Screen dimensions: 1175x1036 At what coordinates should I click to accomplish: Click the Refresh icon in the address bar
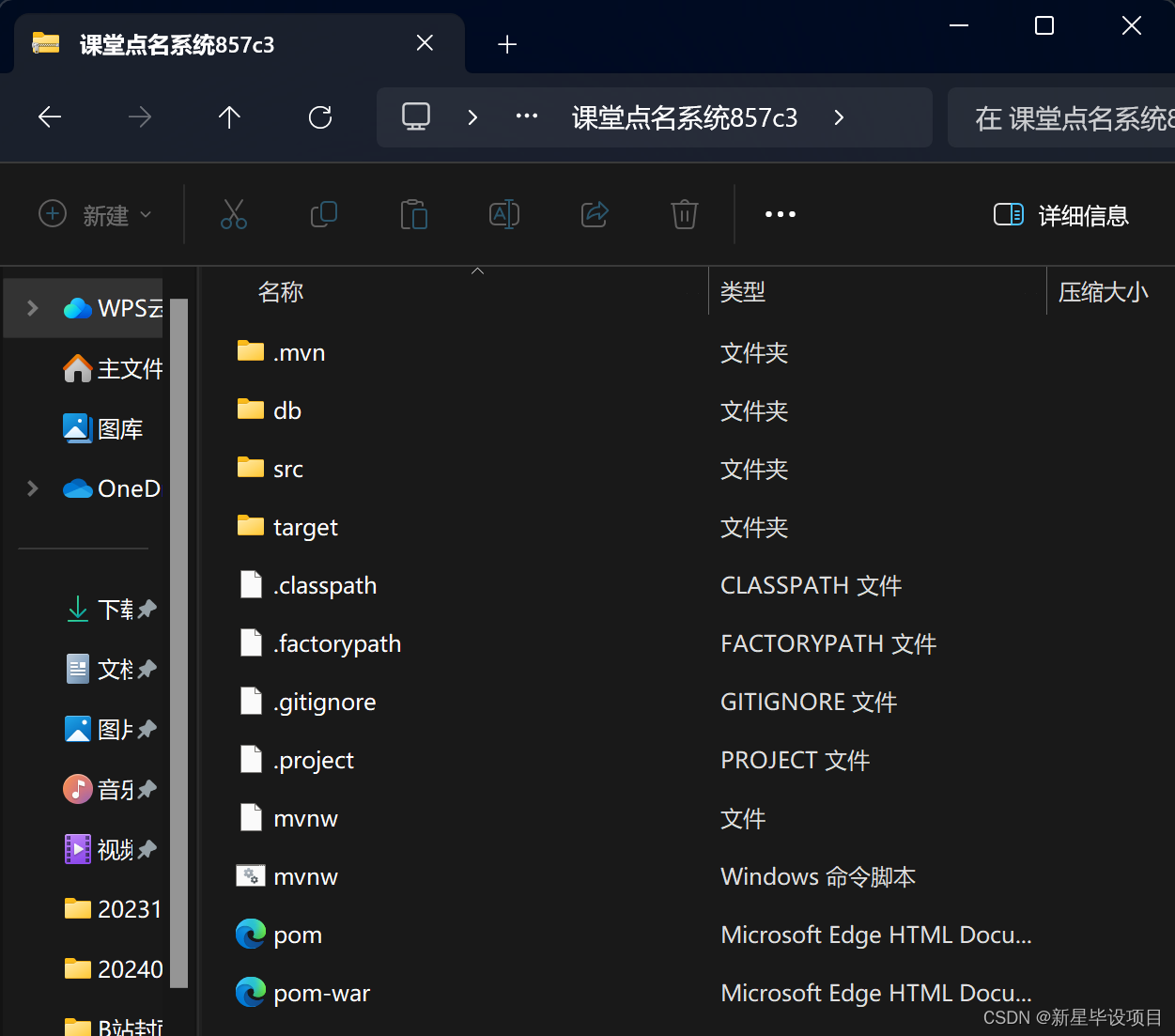click(319, 116)
